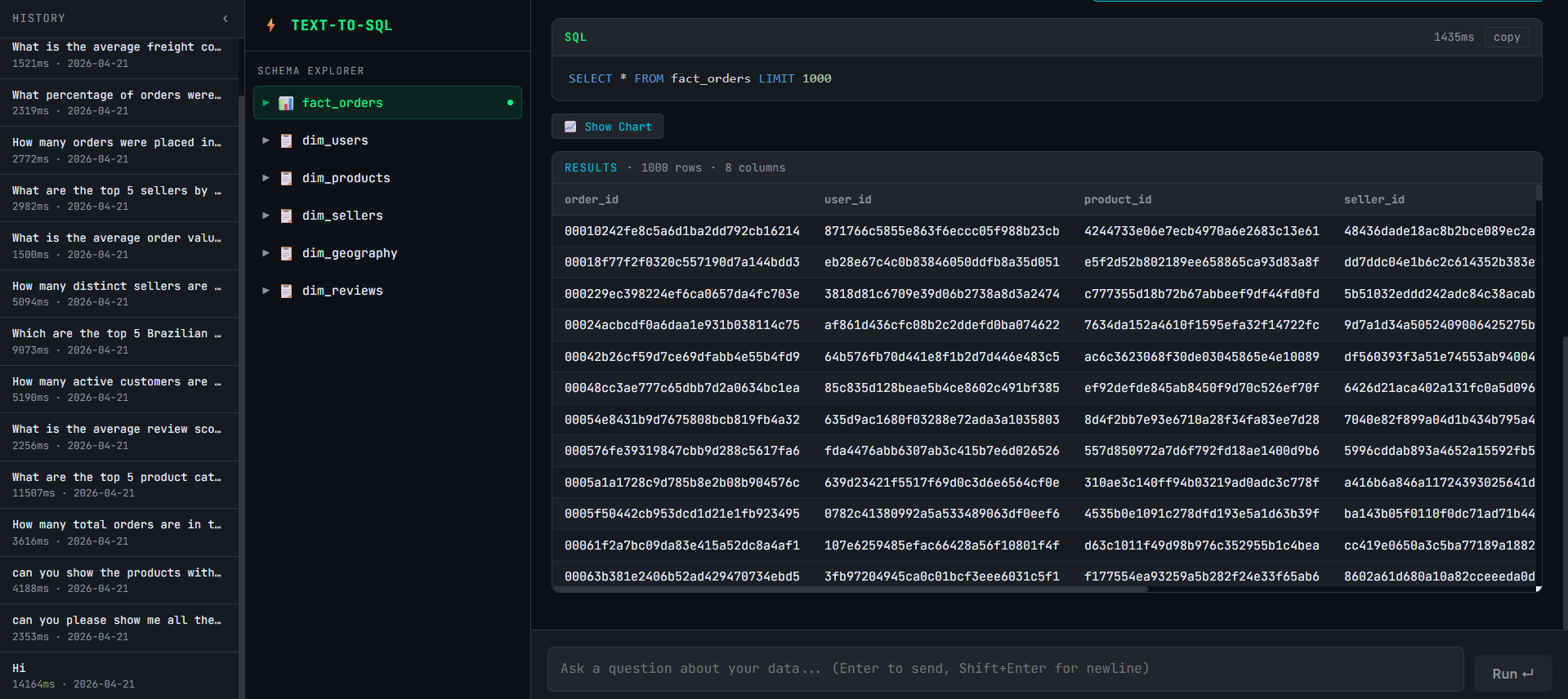
Task: Select the dim_products table
Action: [387, 178]
